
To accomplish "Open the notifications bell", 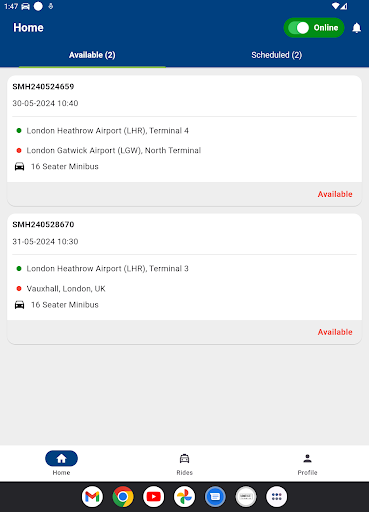I will [x=356, y=28].
